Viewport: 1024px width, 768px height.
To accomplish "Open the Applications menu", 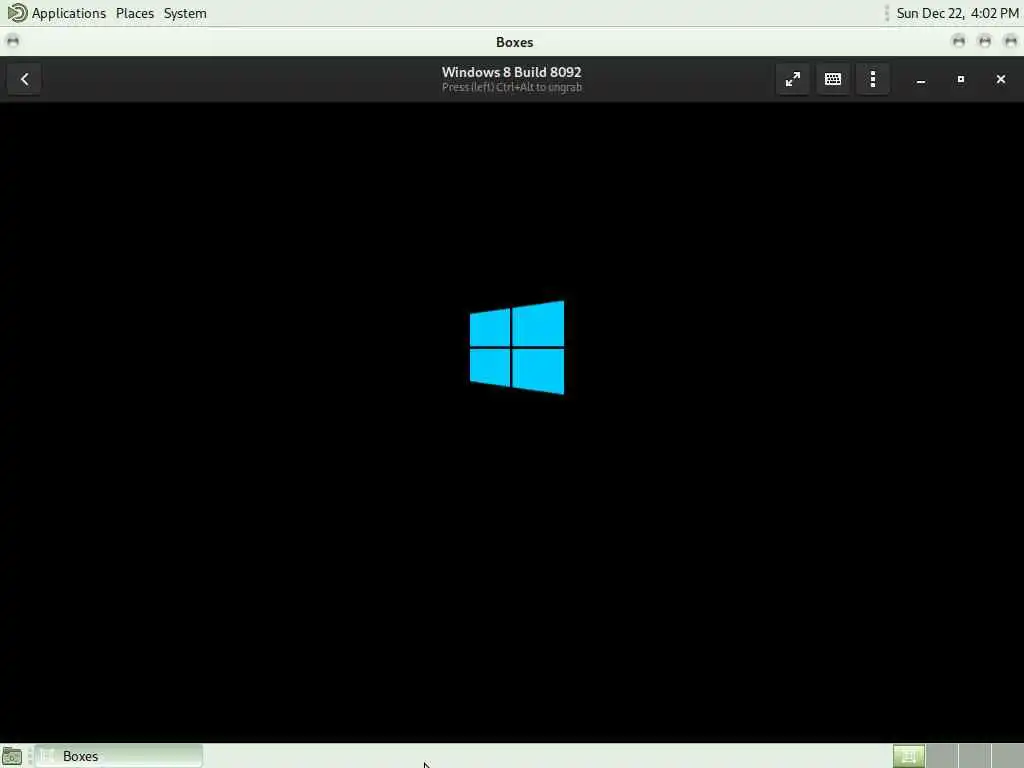I will click(69, 13).
